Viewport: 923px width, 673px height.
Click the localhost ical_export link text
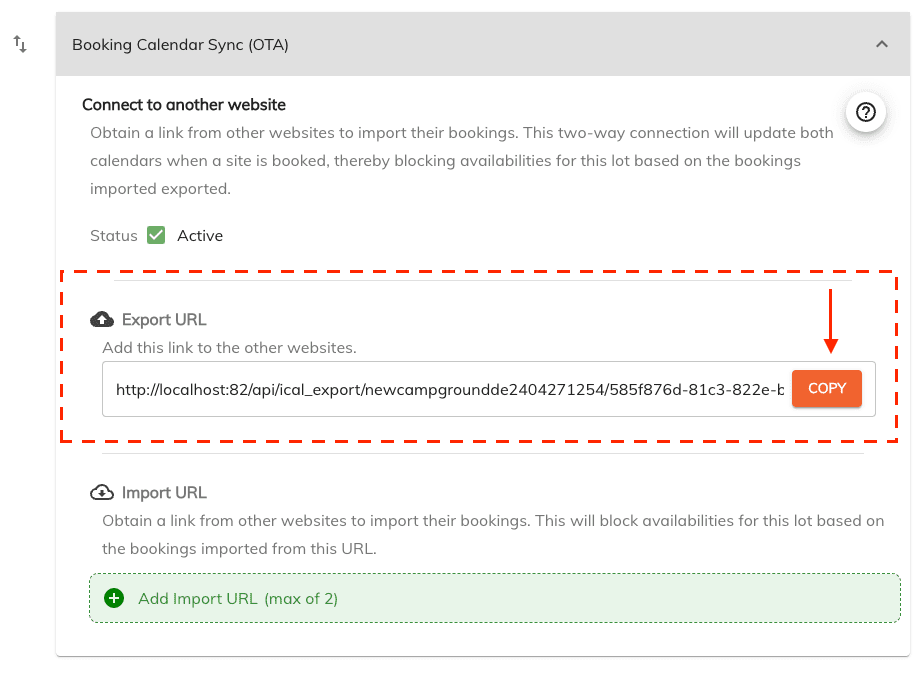[450, 389]
